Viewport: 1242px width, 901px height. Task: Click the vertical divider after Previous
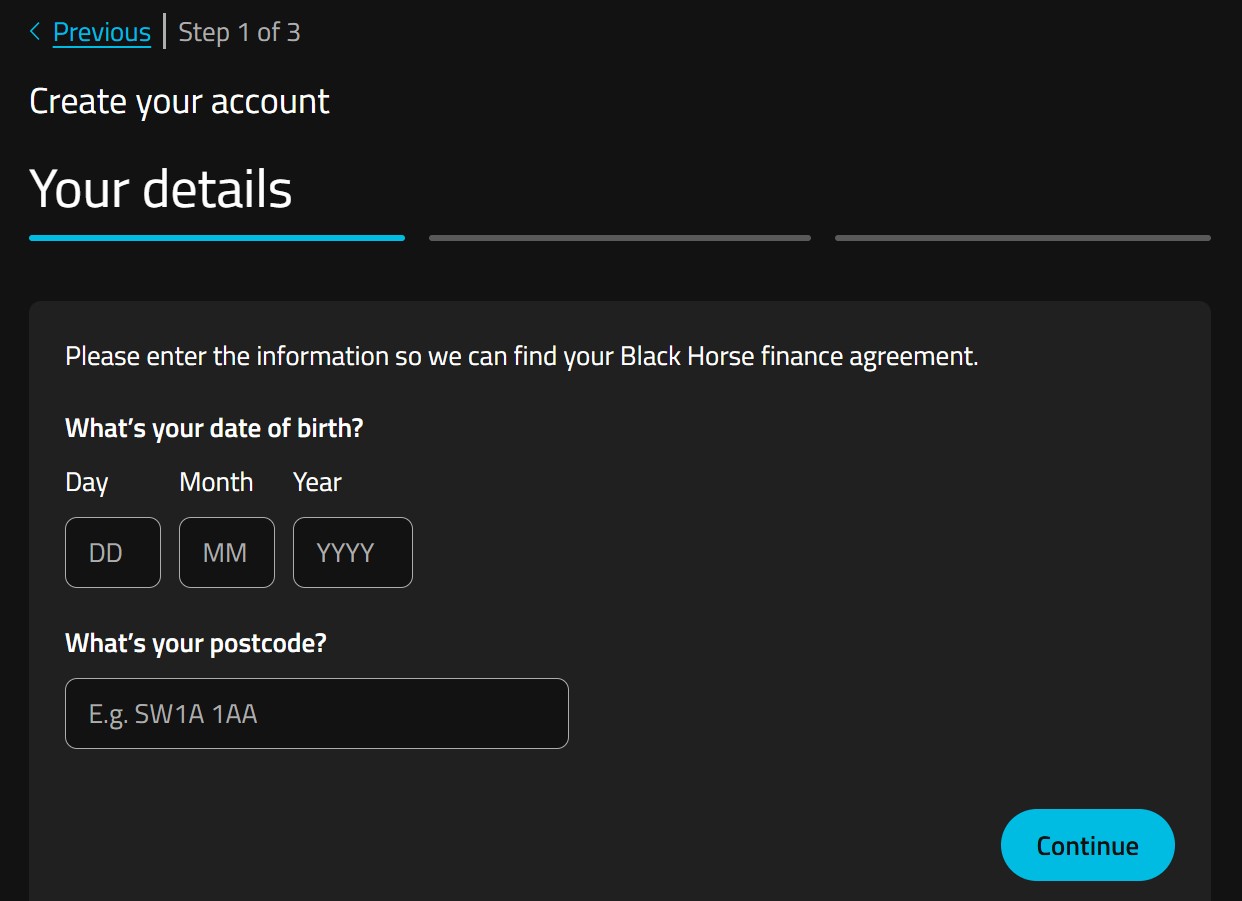(164, 32)
